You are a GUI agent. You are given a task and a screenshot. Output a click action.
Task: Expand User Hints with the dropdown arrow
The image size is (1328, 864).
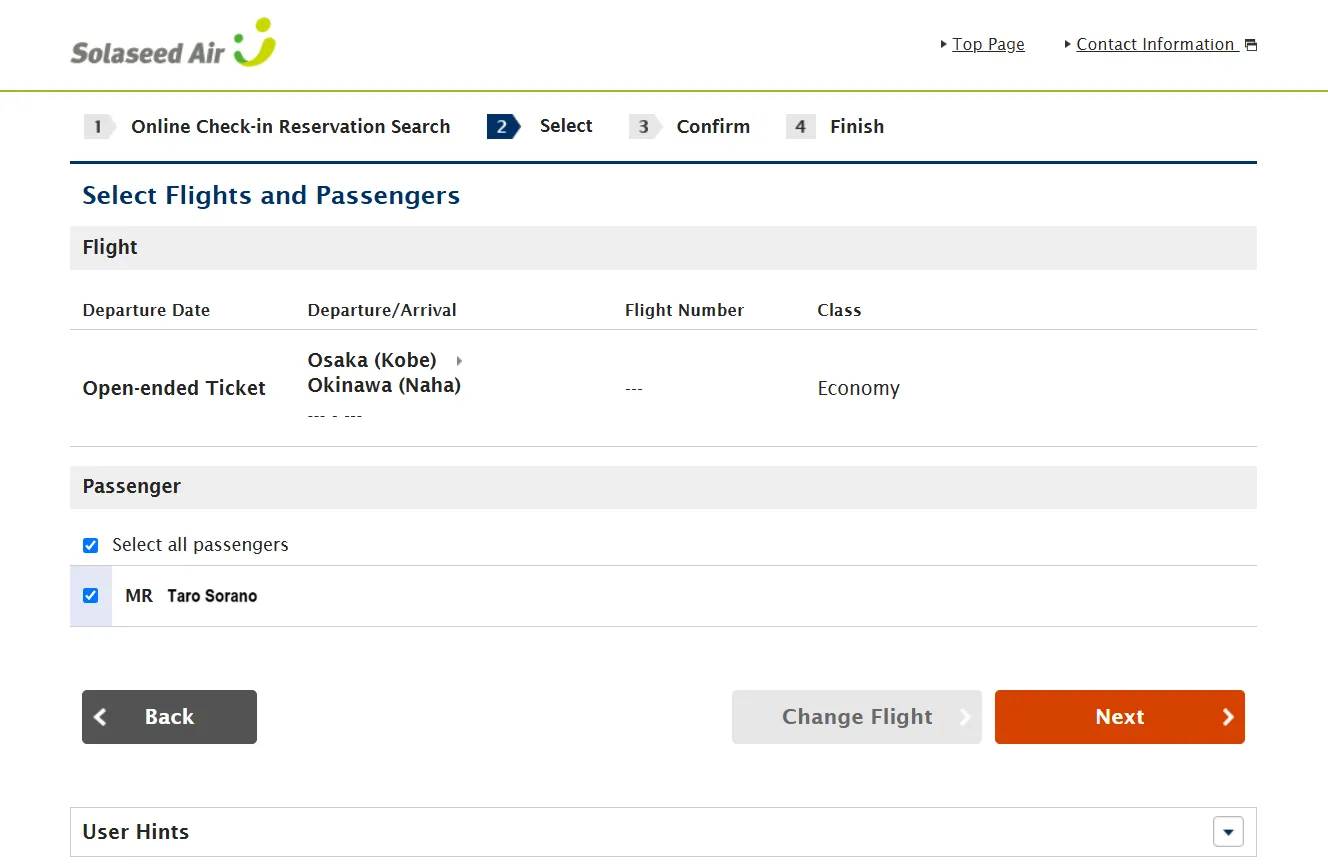tap(1227, 832)
